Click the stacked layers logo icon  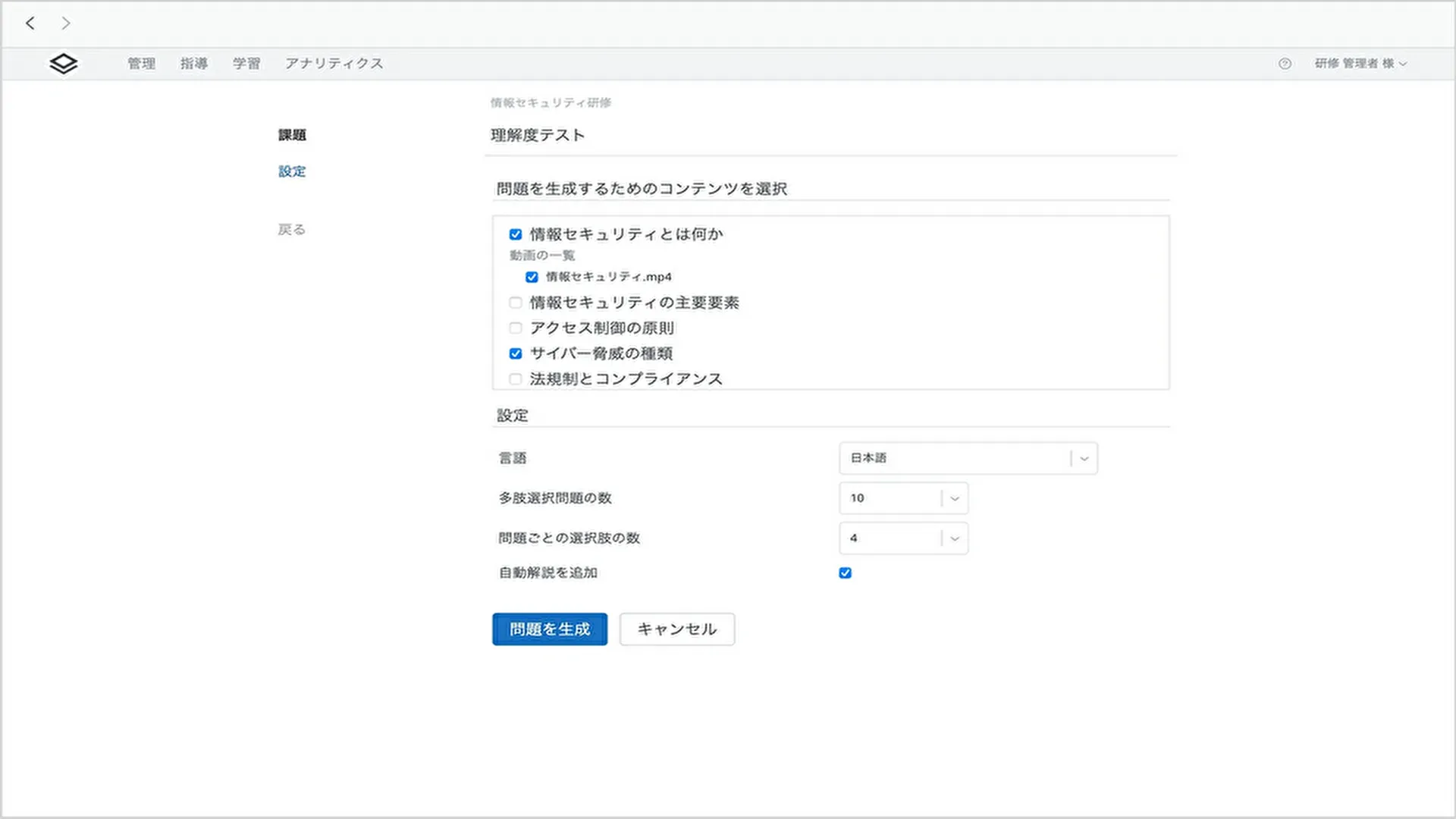(64, 64)
